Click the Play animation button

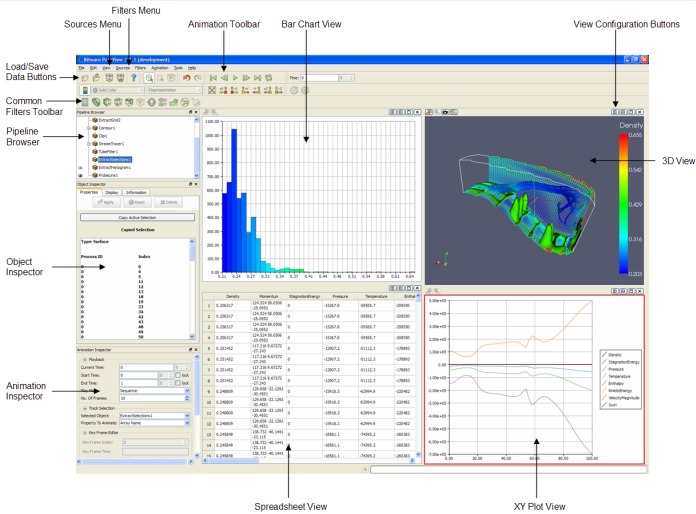234,77
